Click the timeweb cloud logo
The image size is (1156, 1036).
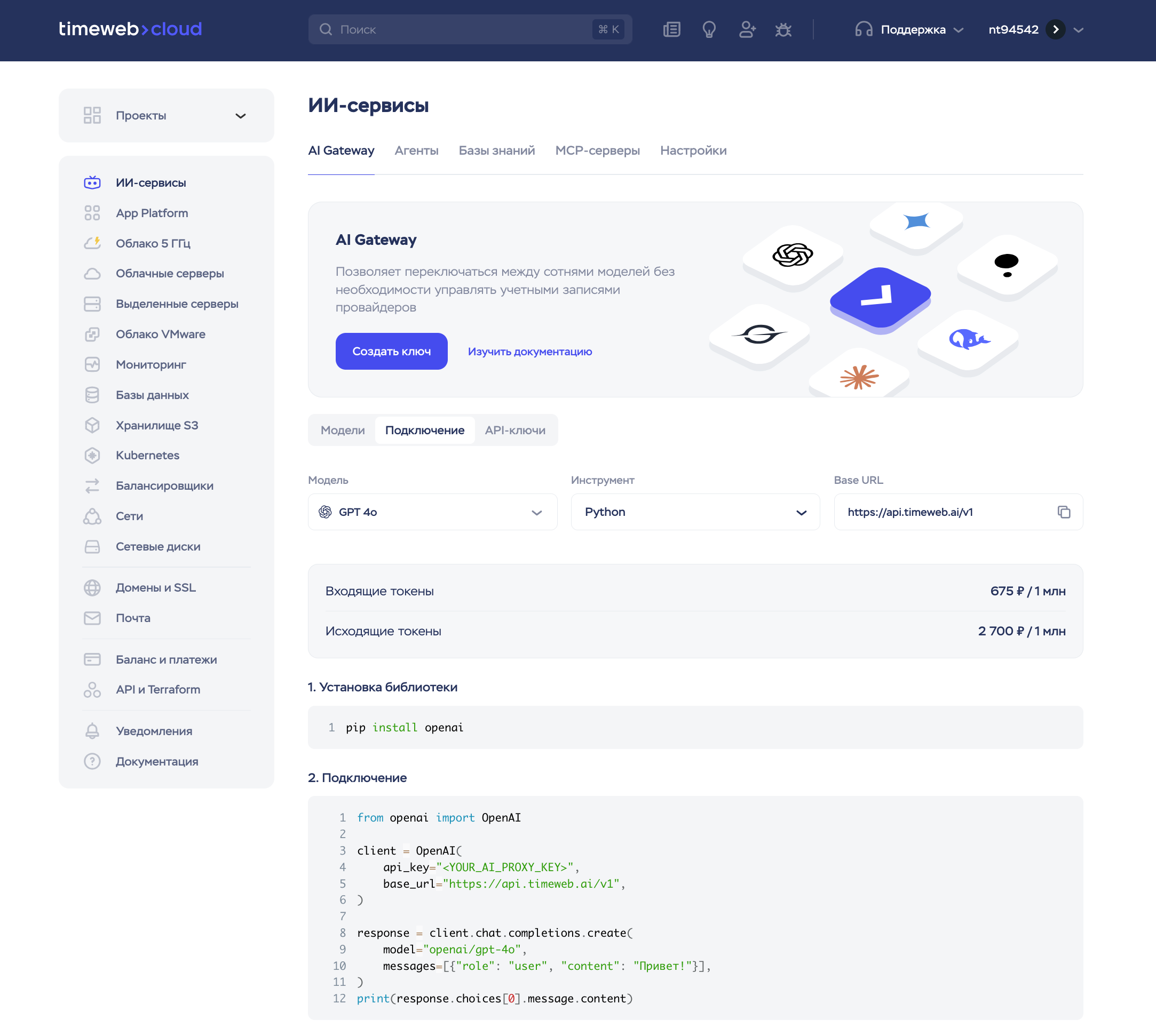(130, 29)
